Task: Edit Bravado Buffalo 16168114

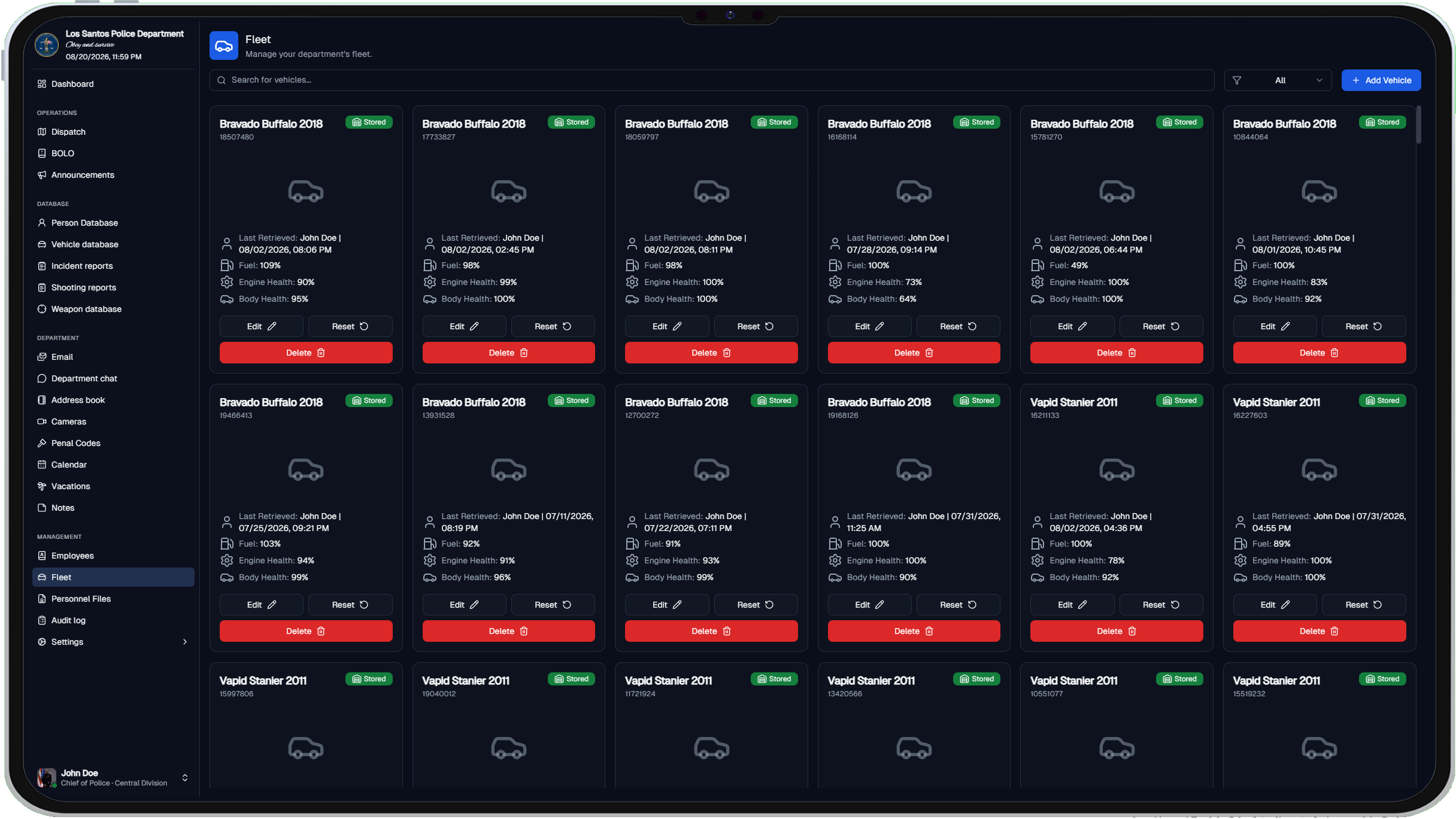Action: tap(870, 326)
